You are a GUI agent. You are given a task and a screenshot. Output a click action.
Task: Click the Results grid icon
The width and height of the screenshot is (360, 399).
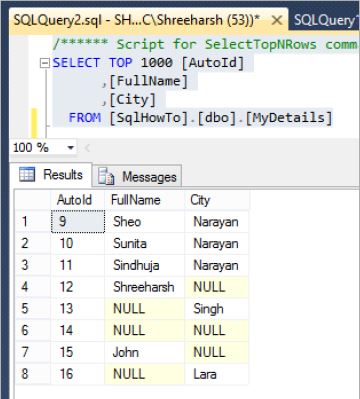tap(27, 175)
